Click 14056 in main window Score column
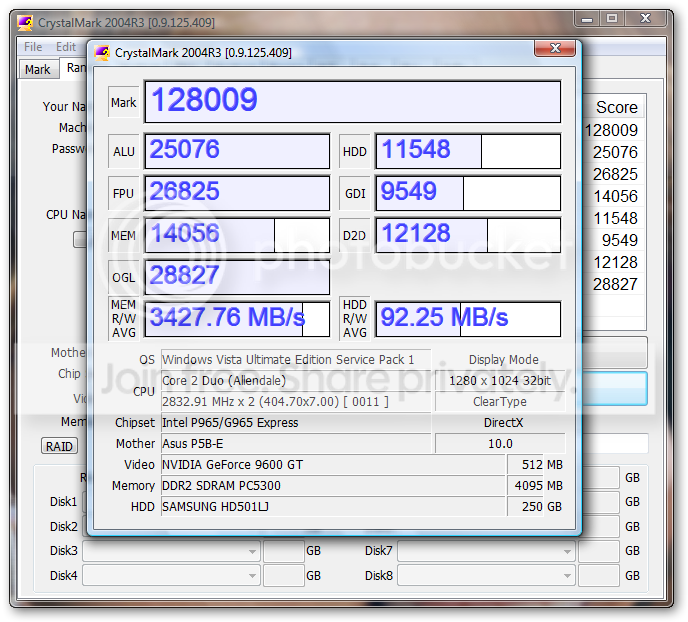This screenshot has height=622, width=688. click(615, 196)
